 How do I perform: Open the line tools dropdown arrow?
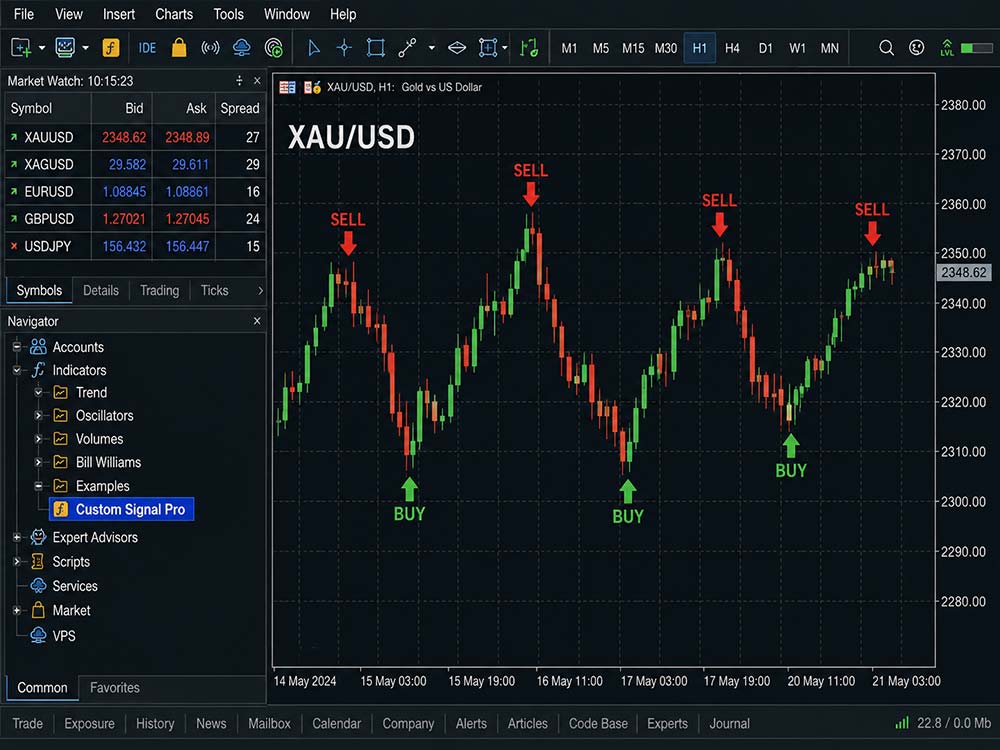[x=432, y=48]
